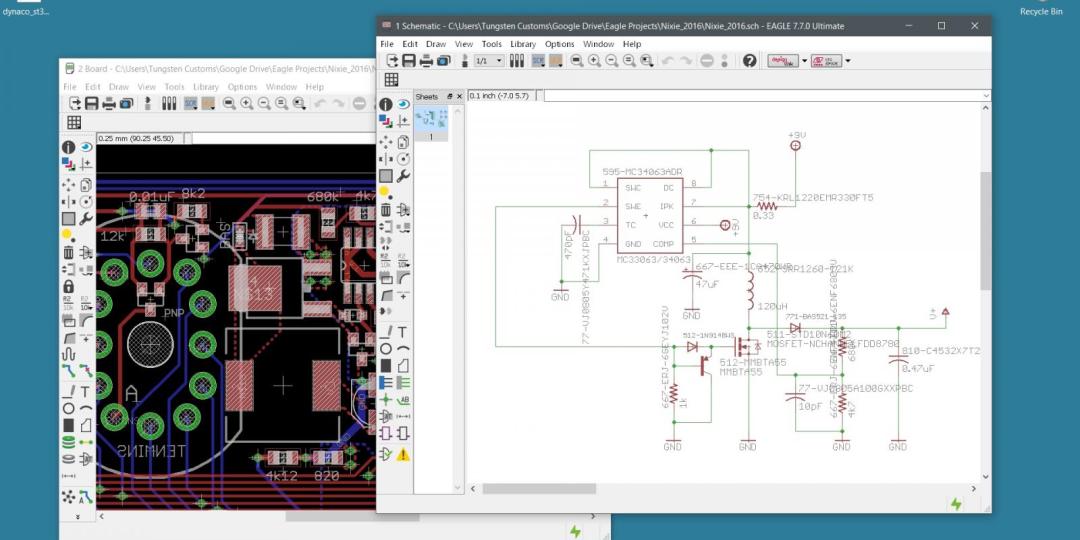Image resolution: width=1080 pixels, height=540 pixels.
Task: Expand the IDF-to-3D dropdown arrow
Action: 848,61
